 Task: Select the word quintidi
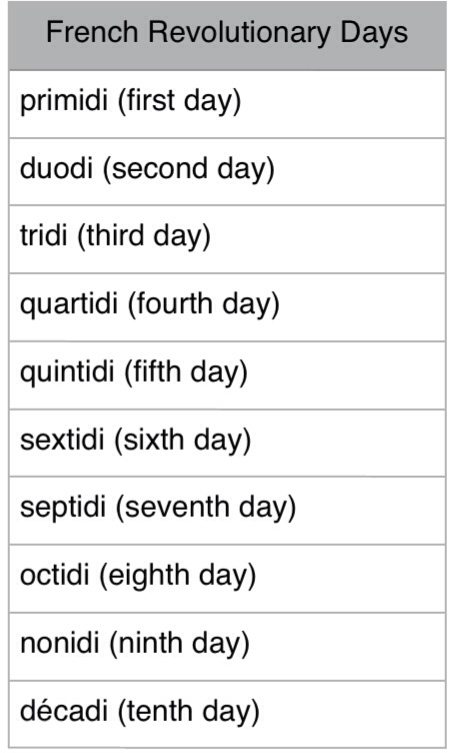[x=67, y=372]
